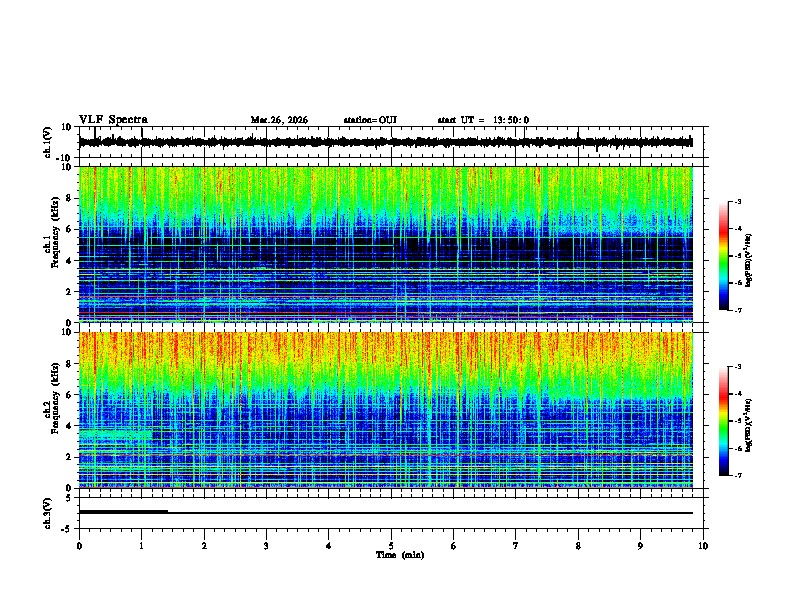
Task: Click time axis tick label "6"
Action: [454, 546]
